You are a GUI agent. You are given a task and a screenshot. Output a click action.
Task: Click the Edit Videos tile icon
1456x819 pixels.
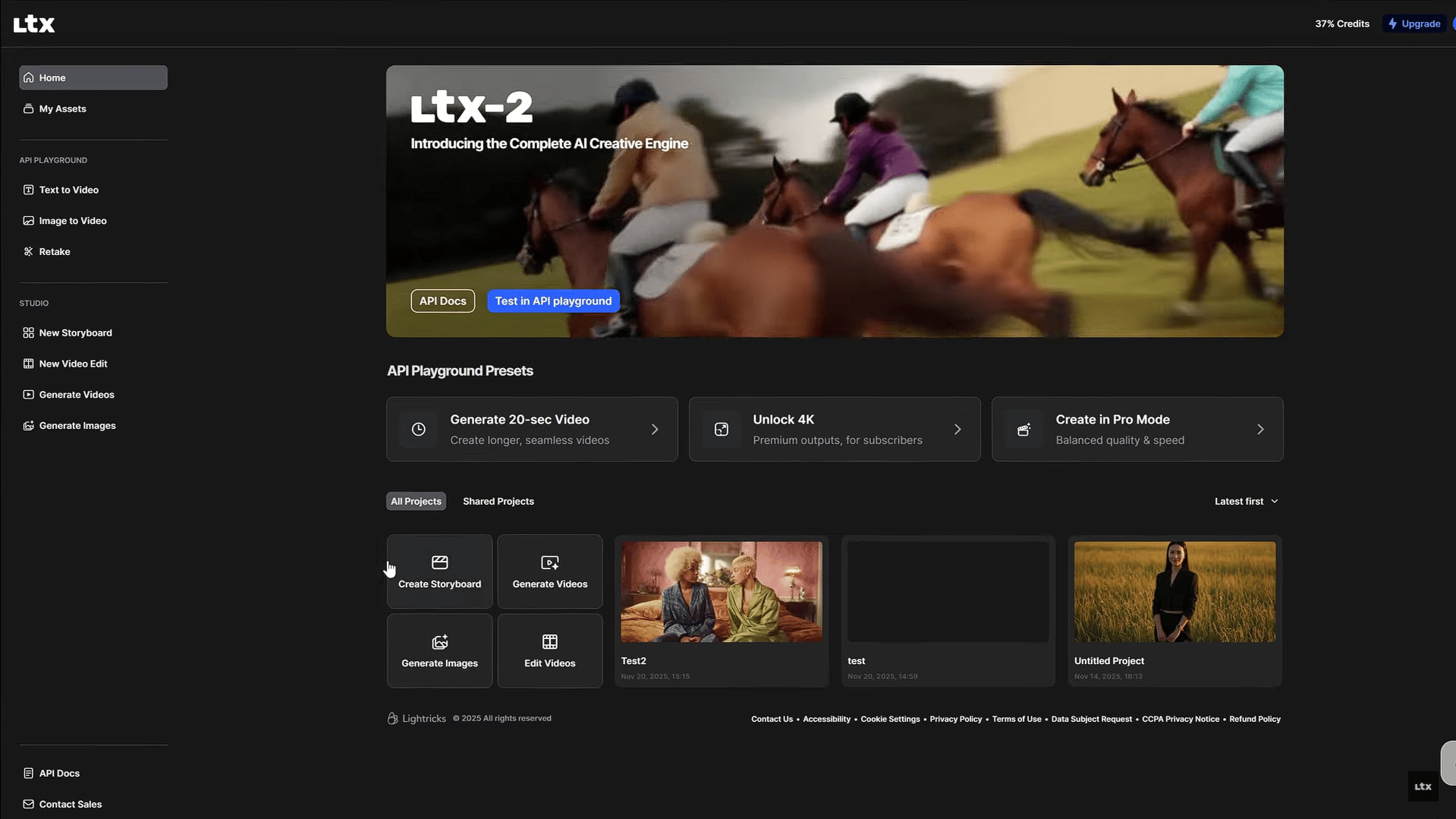tap(550, 642)
